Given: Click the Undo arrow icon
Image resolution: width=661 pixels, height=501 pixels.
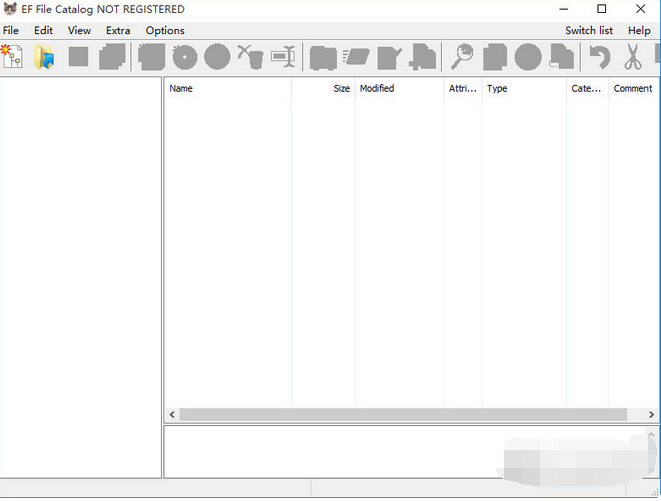Looking at the screenshot, I should point(600,57).
